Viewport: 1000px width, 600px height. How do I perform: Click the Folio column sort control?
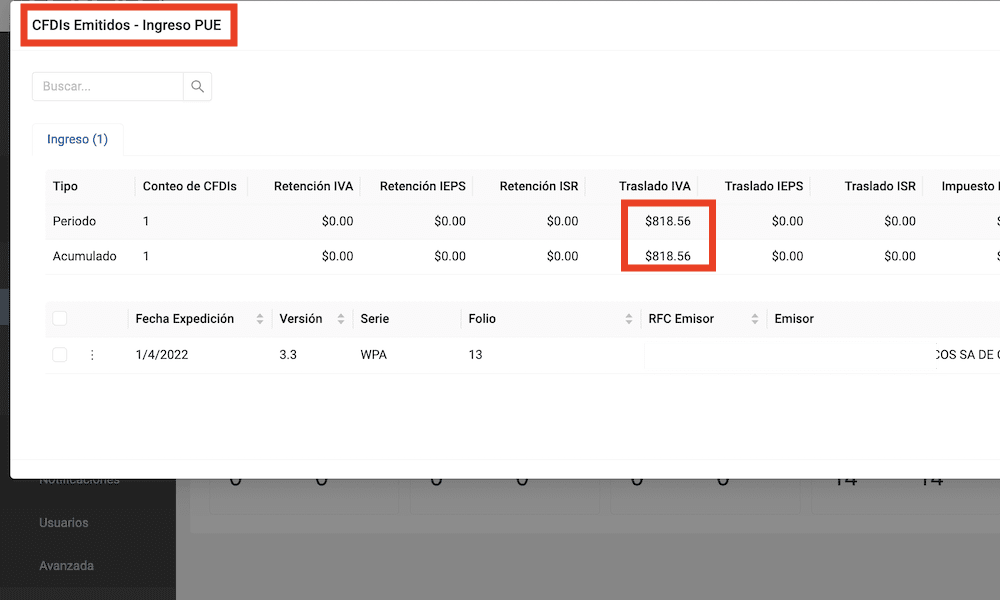[628, 318]
